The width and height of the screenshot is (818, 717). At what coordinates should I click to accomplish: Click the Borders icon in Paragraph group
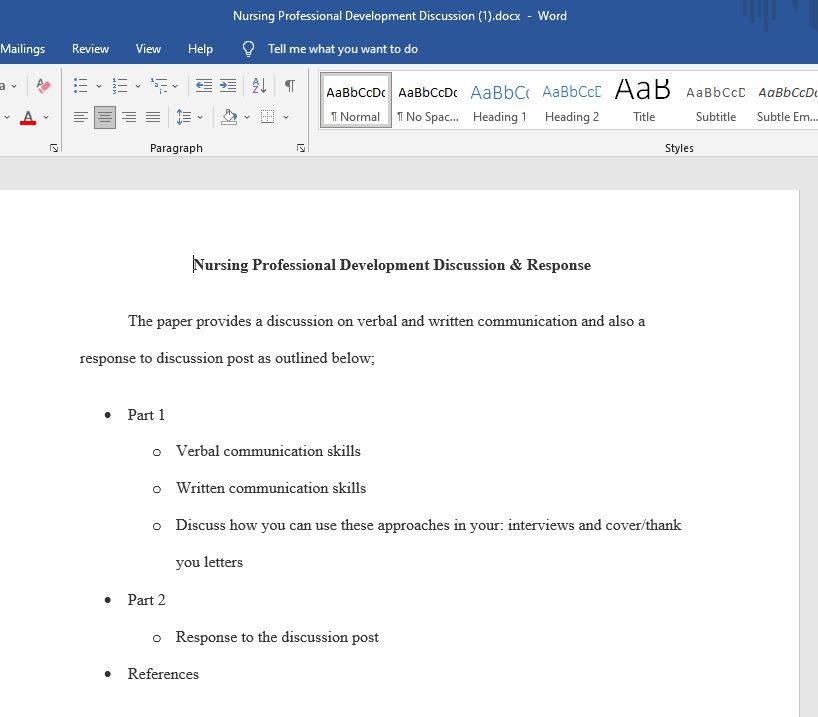(x=267, y=117)
